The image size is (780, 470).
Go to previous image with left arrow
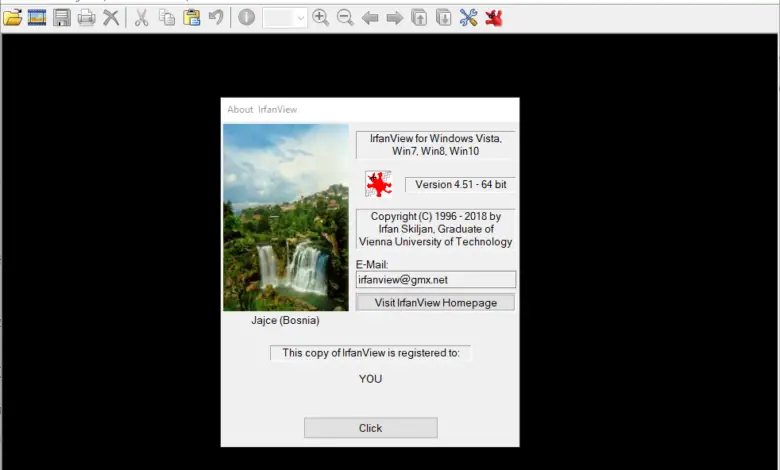(x=370, y=18)
